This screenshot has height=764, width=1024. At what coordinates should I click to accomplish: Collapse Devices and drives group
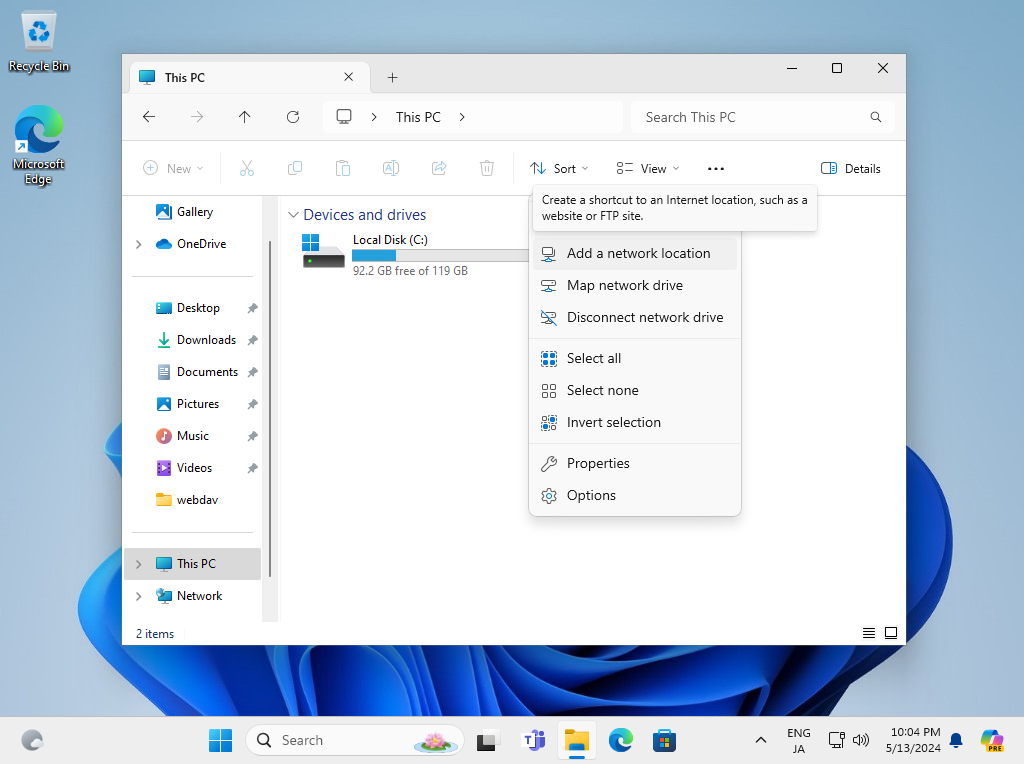click(293, 215)
